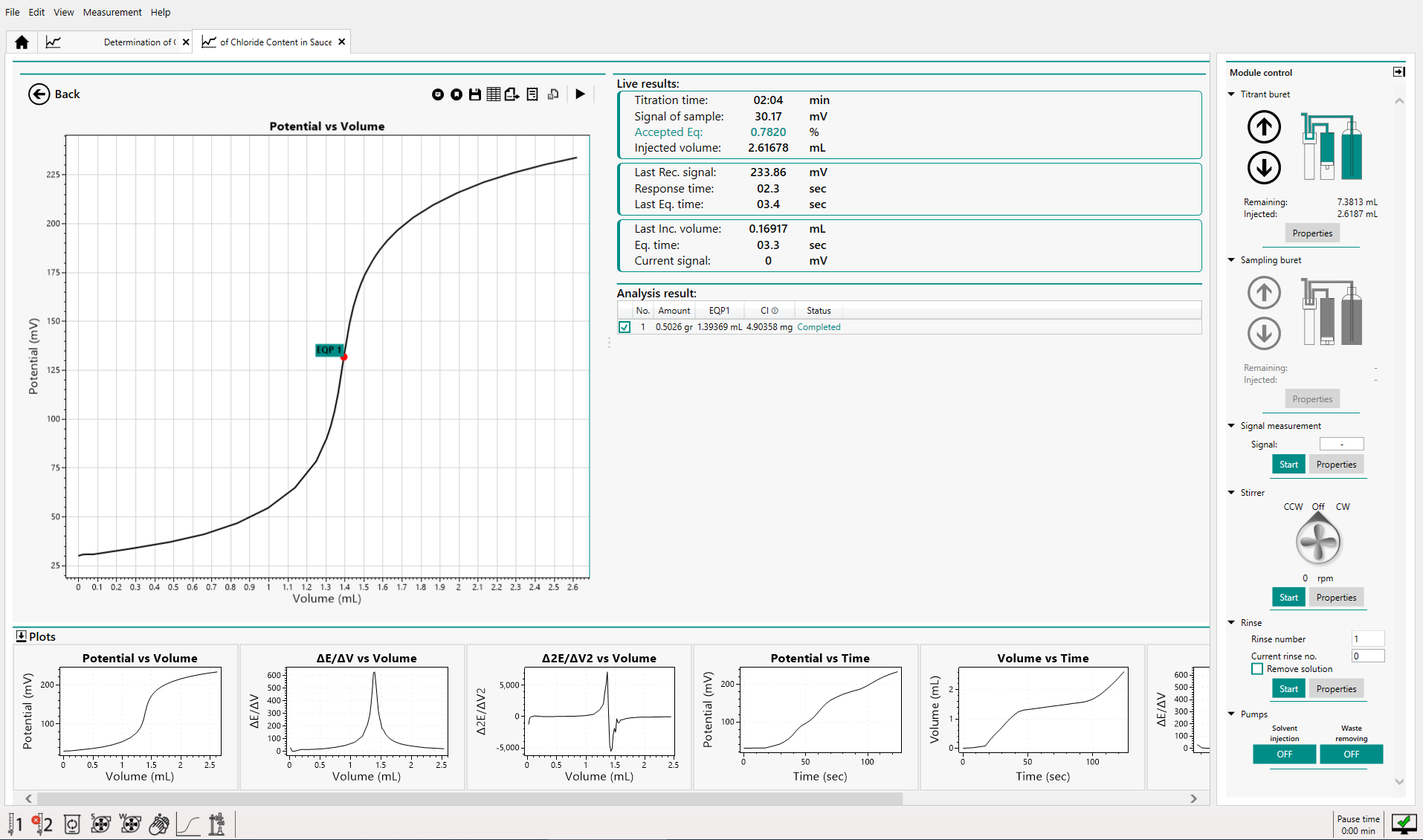The image size is (1423, 840).
Task: Switch to the Determination tab
Action: point(139,42)
